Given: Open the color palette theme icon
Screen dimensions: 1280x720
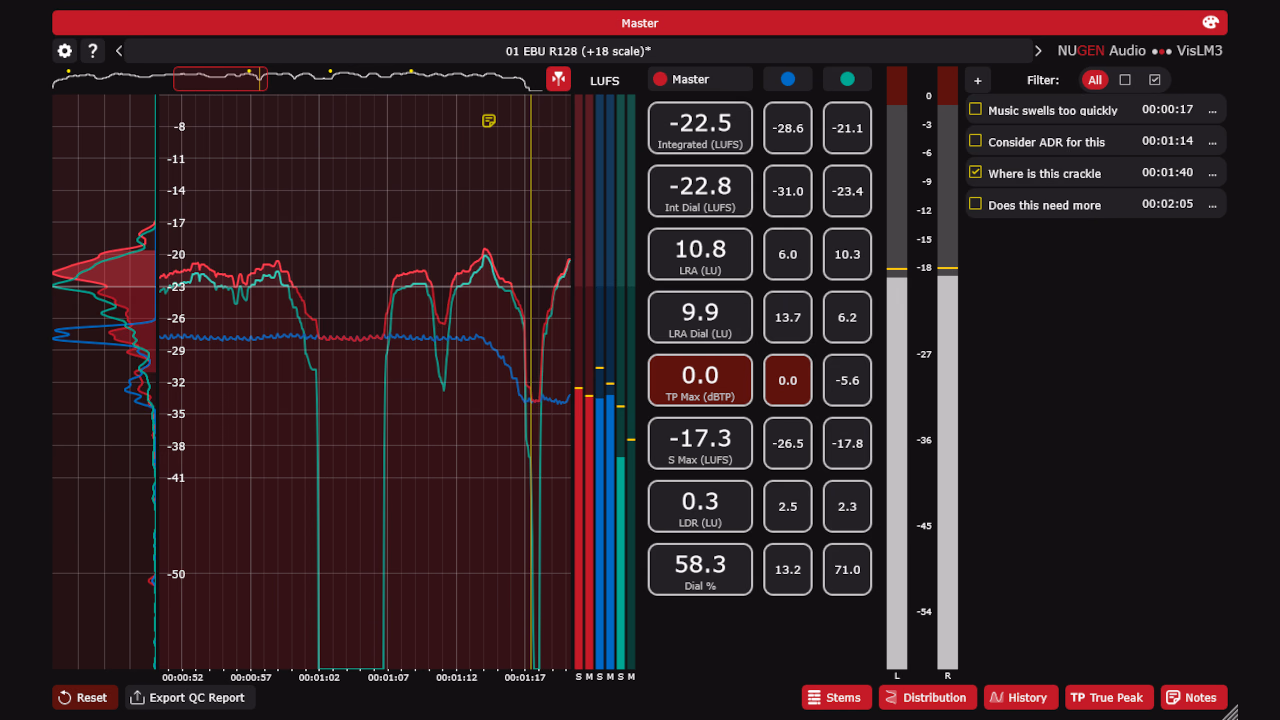Looking at the screenshot, I should pyautogui.click(x=1210, y=23).
